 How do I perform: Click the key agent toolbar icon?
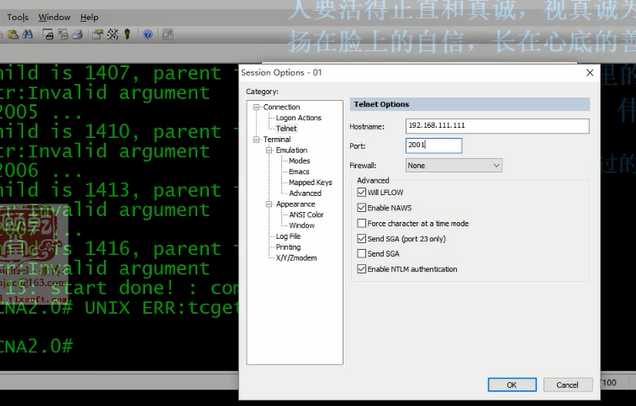(x=127, y=35)
